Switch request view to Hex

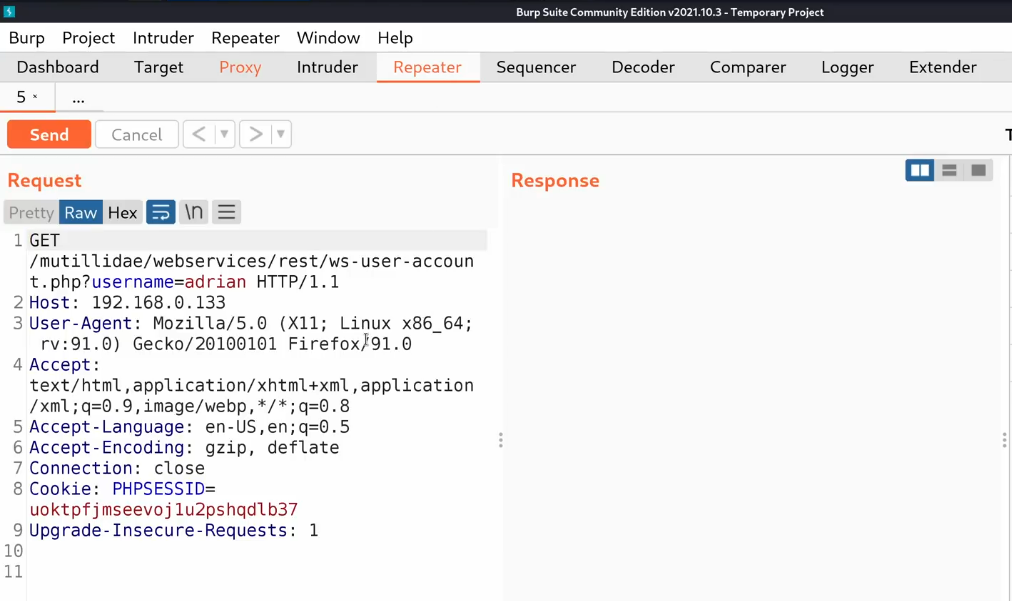coord(122,212)
